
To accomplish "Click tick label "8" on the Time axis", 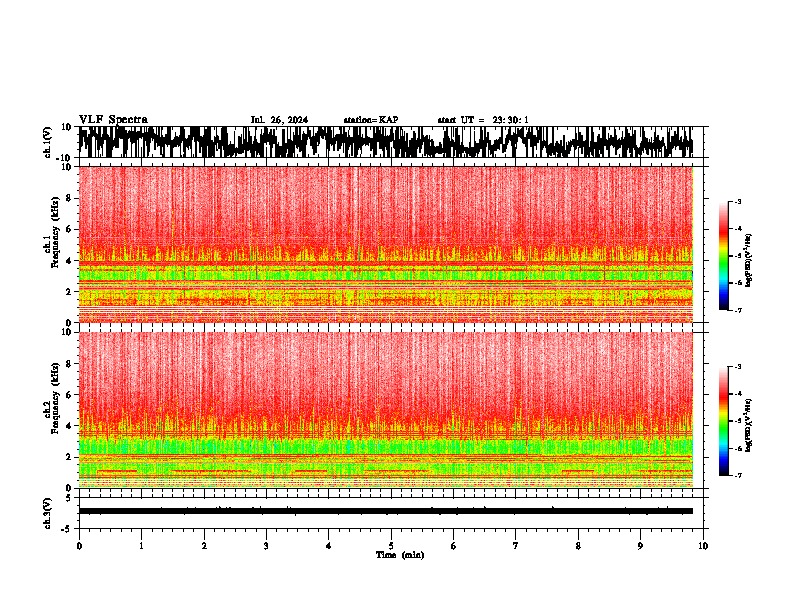I will [578, 546].
